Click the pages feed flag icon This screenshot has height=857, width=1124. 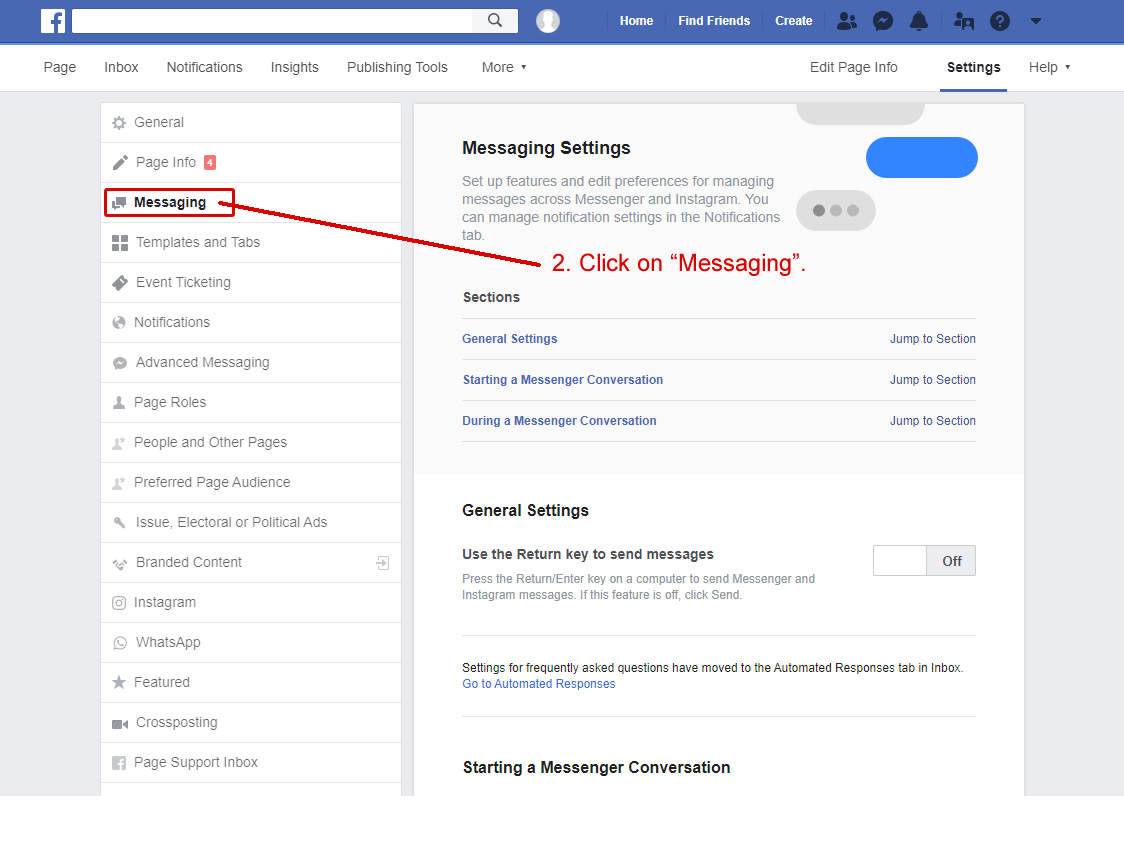(963, 21)
